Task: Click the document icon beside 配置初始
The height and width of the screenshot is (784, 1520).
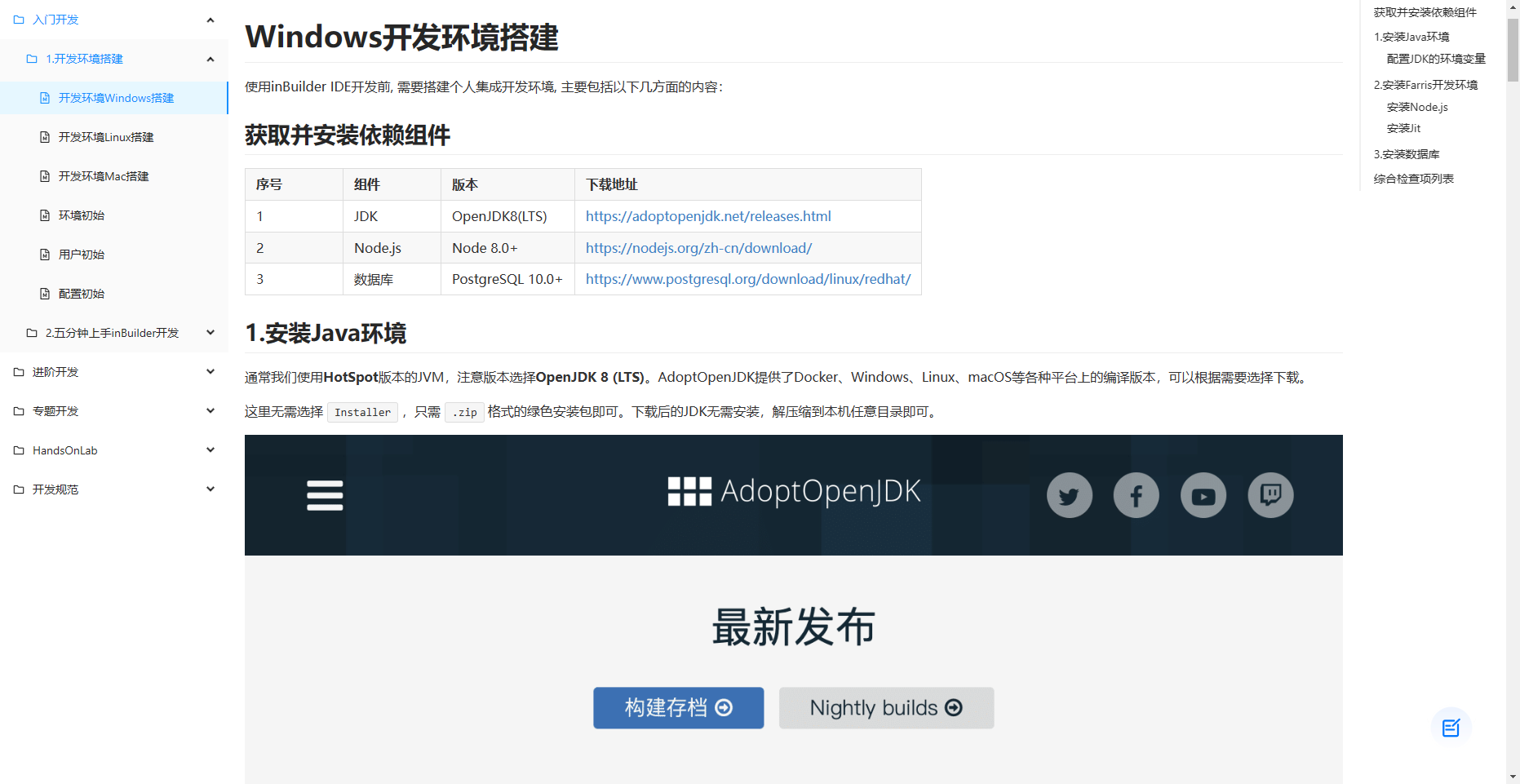Action: point(45,294)
